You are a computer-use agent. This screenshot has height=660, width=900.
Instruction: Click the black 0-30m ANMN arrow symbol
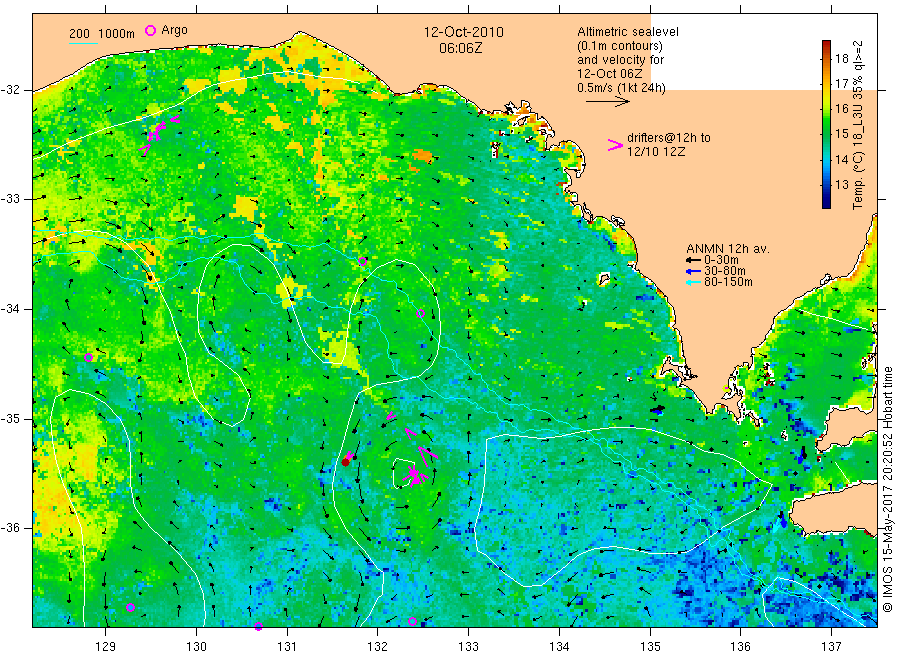(694, 260)
